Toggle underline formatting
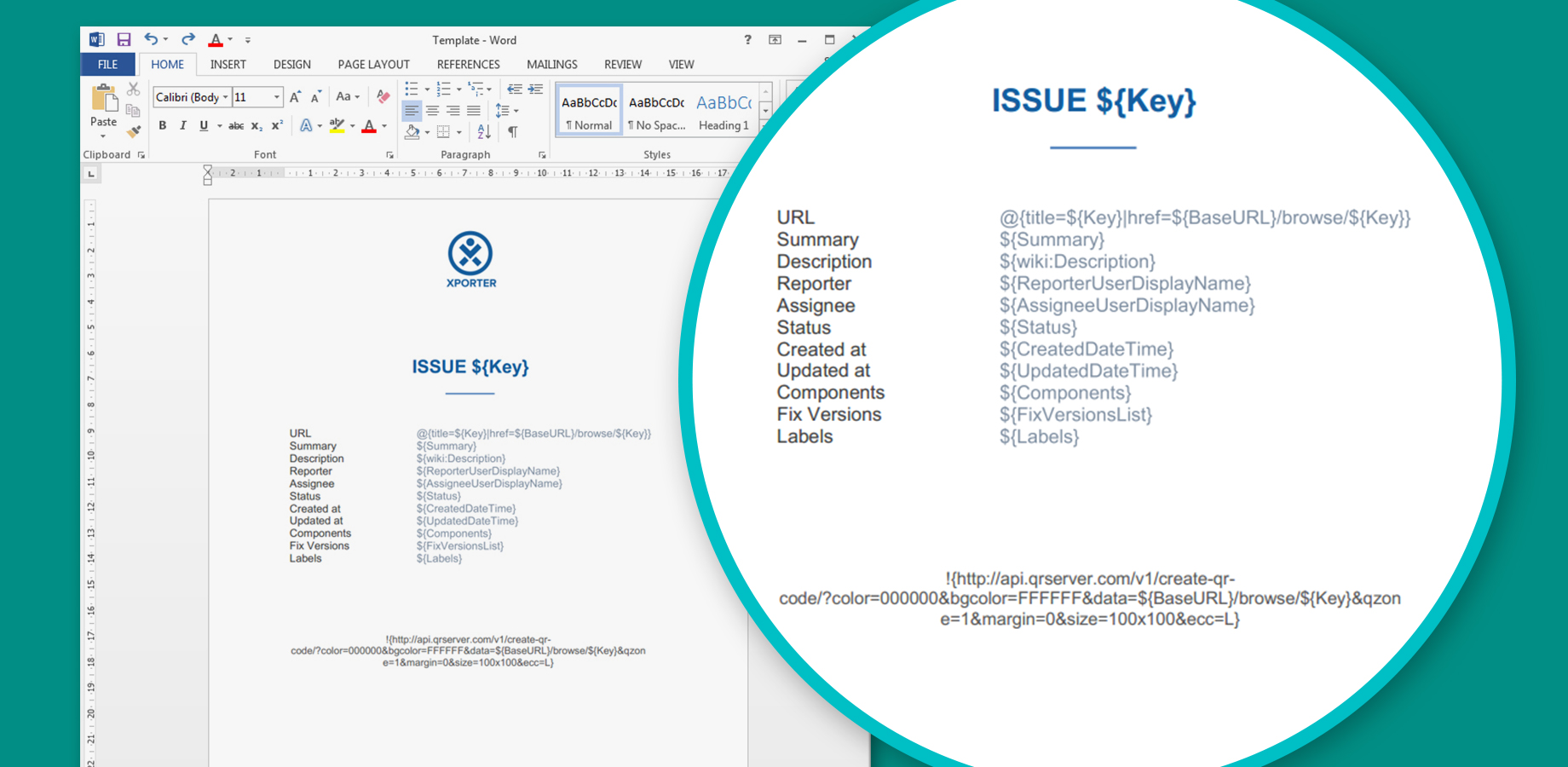 click(204, 126)
